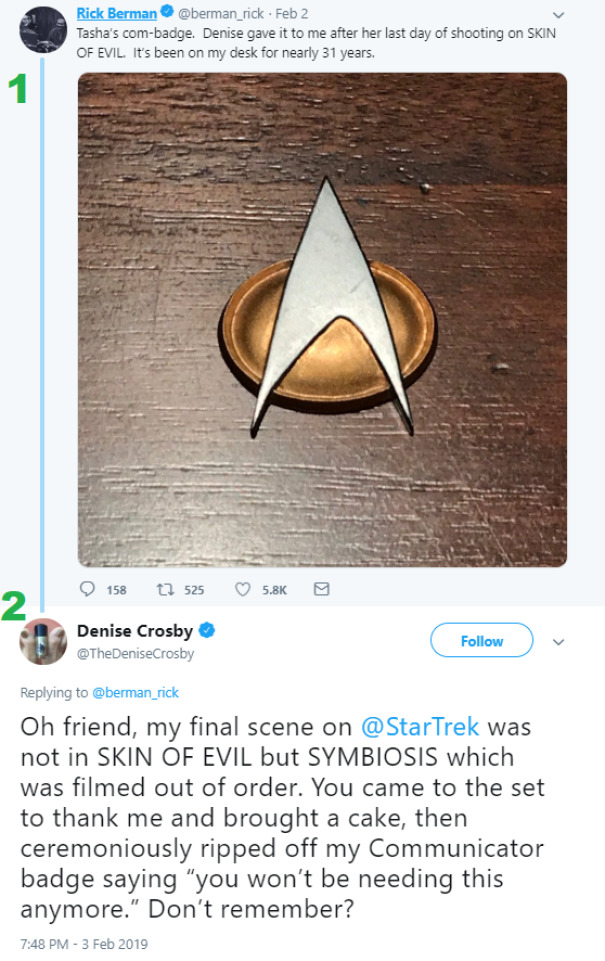Image resolution: width=605 pixels, height=961 pixels.
Task: Toggle the Follow button for Denise Crosby
Action: tap(481, 640)
